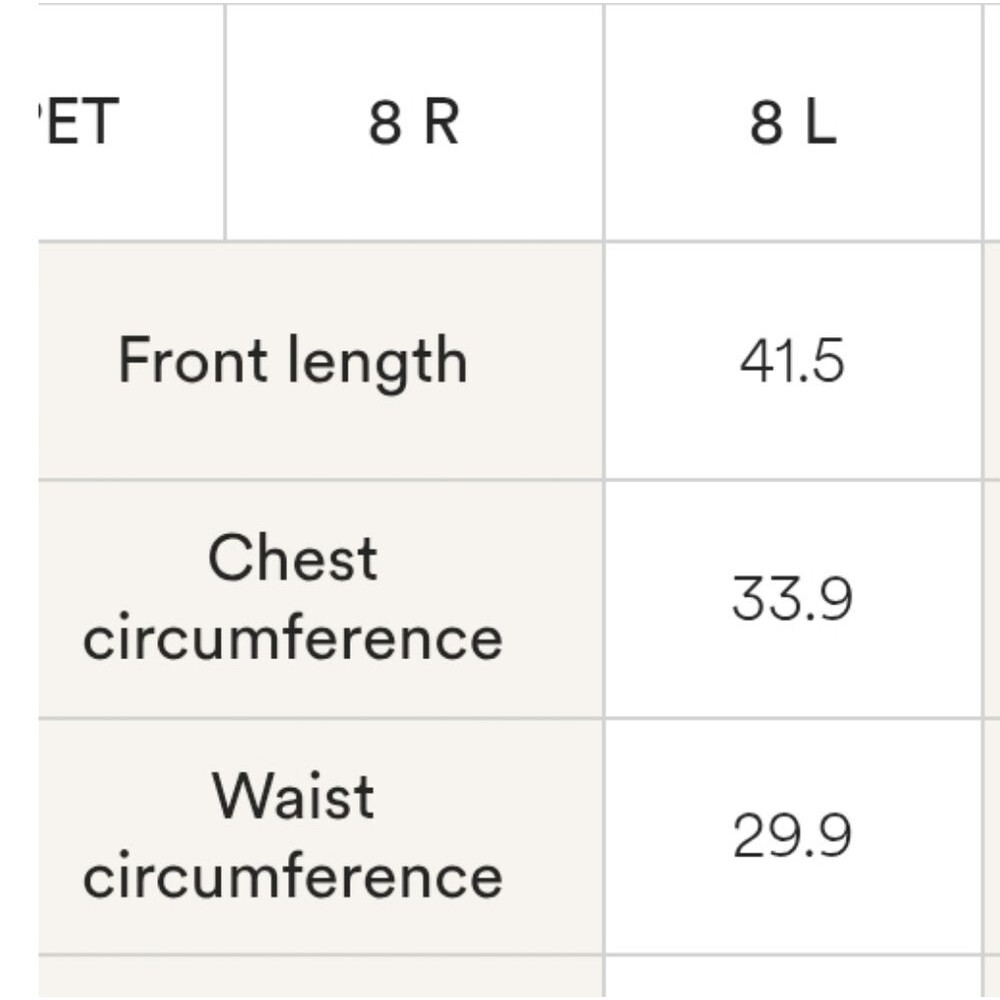The image size is (1000, 1000).
Task: Click the digit 8 in 8 L header
Action: pos(766,122)
